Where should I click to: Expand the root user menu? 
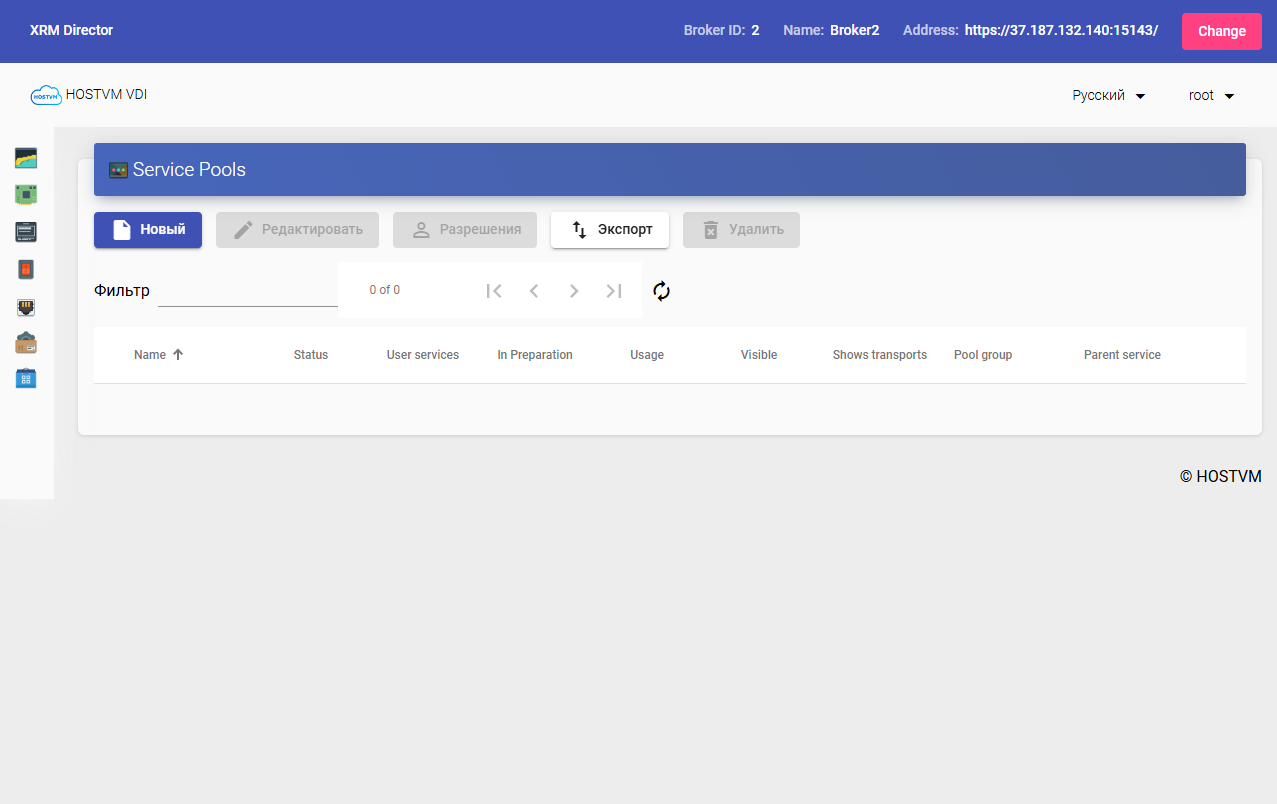(x=1211, y=96)
